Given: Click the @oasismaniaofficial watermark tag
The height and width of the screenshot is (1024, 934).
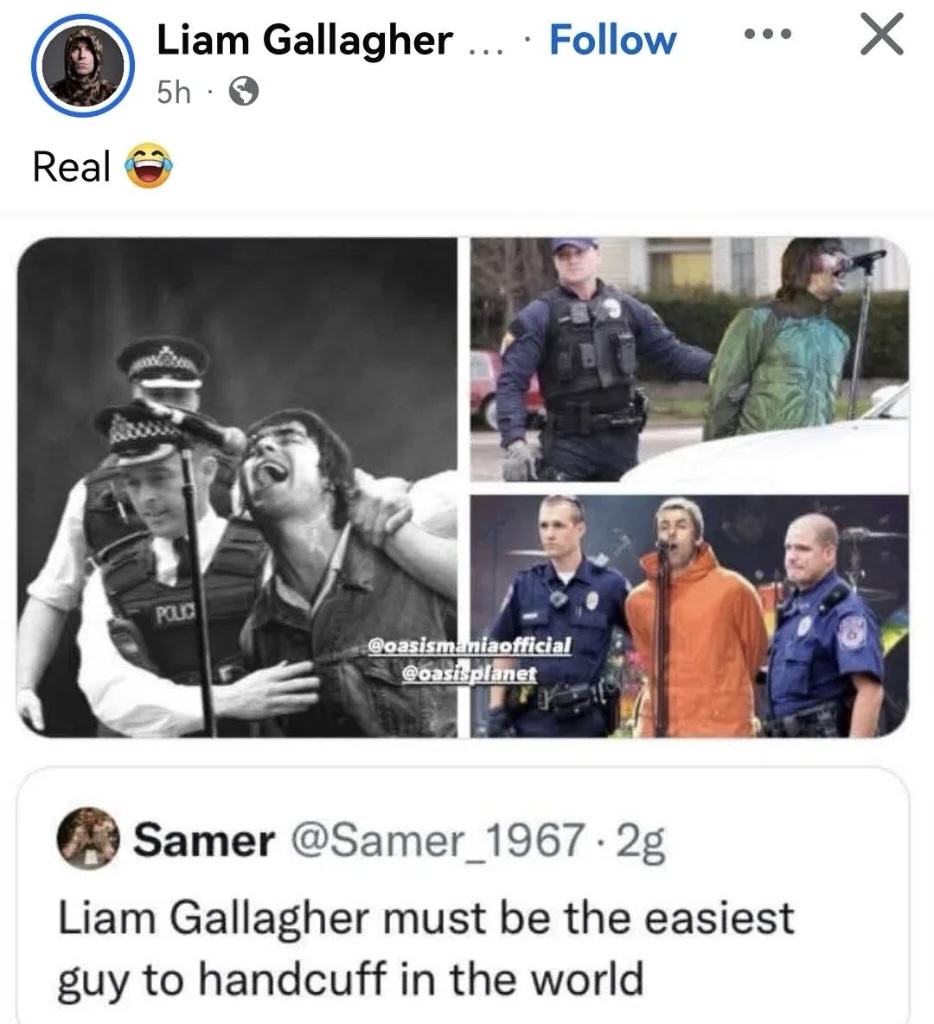Looking at the screenshot, I should [470, 645].
